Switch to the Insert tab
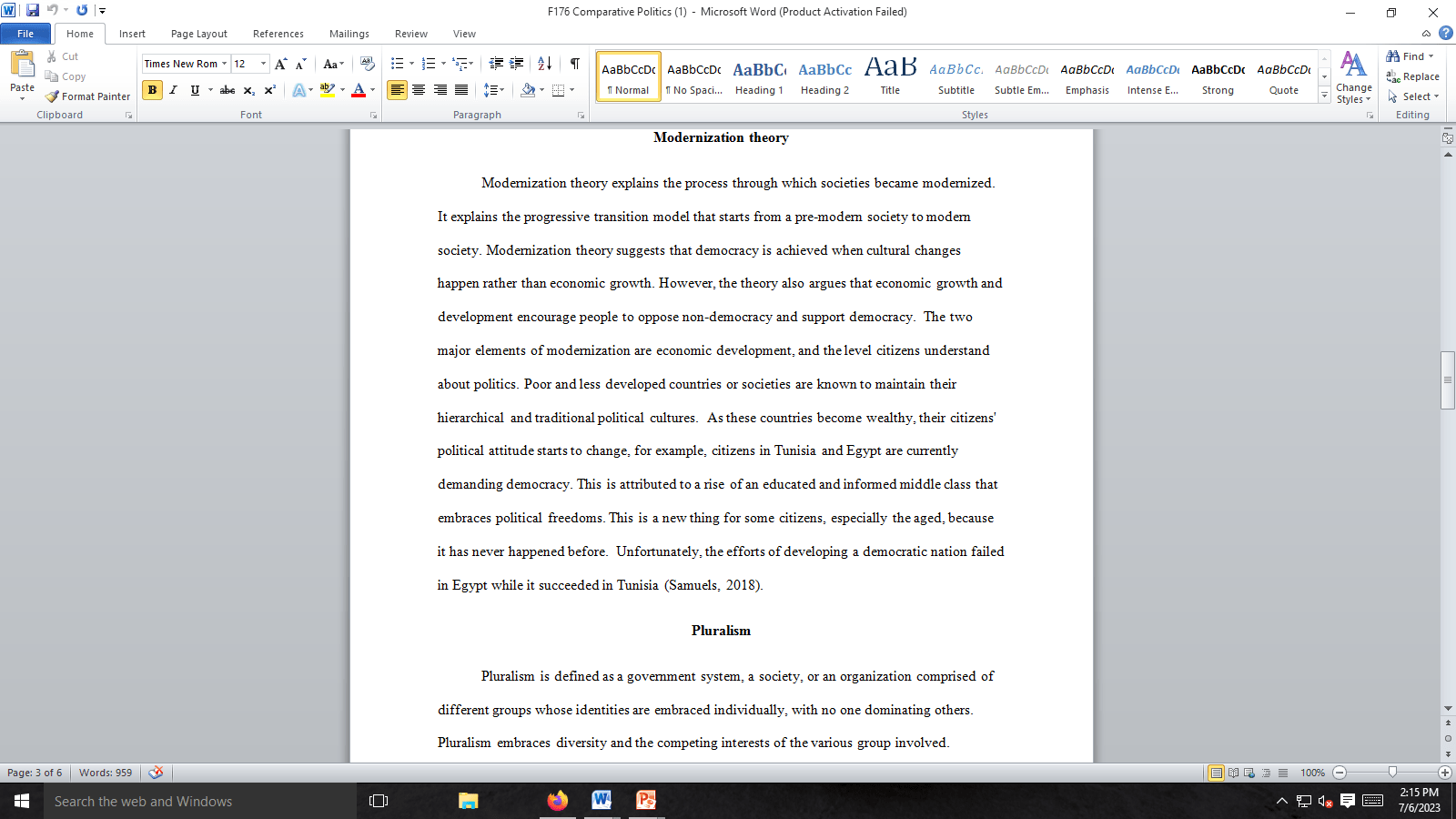This screenshot has width=1456, height=819. coord(132,34)
